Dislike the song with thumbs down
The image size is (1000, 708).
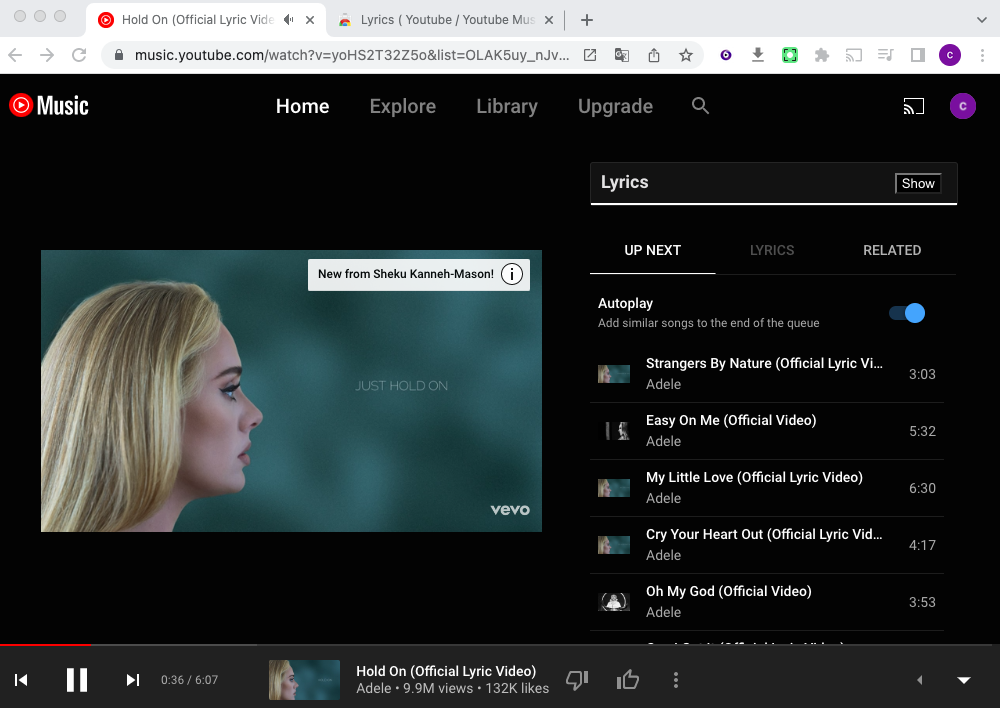click(x=577, y=680)
